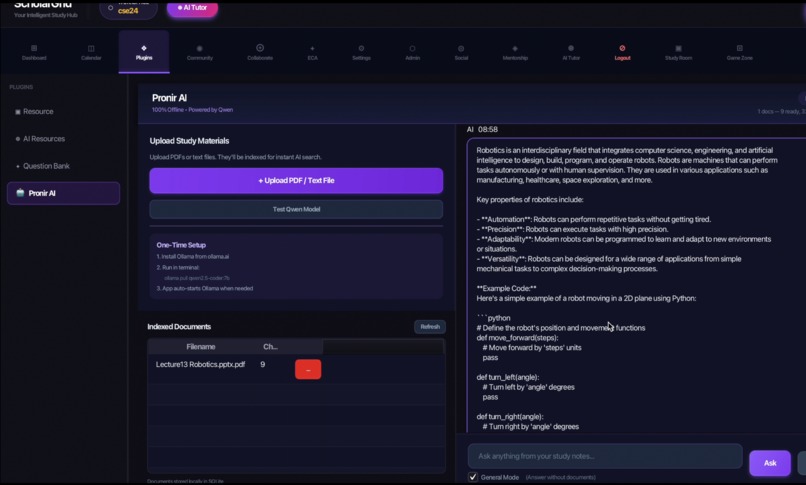
Task: Select the Lecture13 Robotics.pptx.pdf filename cell
Action: pos(200,364)
